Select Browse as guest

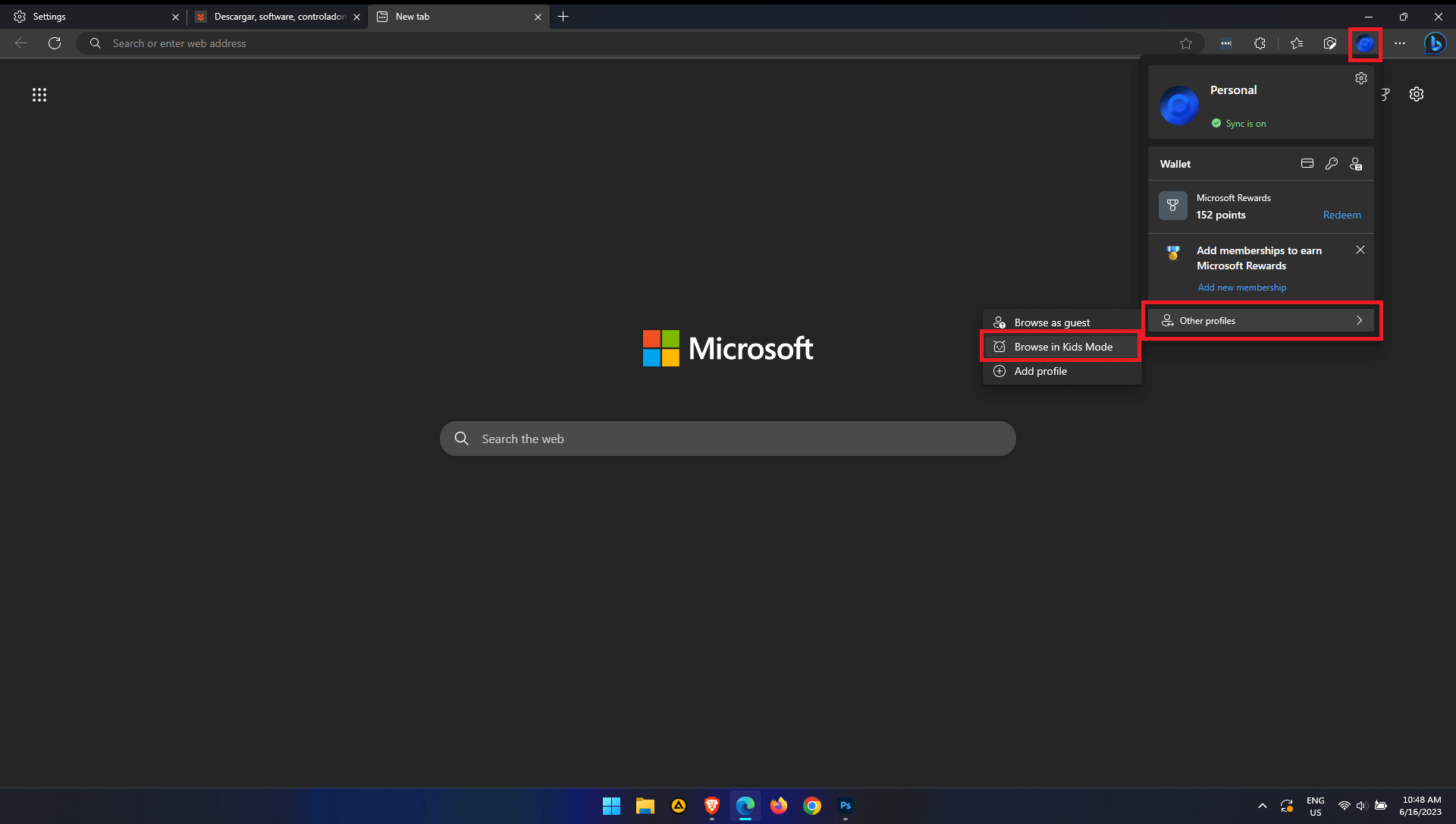[x=1062, y=322]
